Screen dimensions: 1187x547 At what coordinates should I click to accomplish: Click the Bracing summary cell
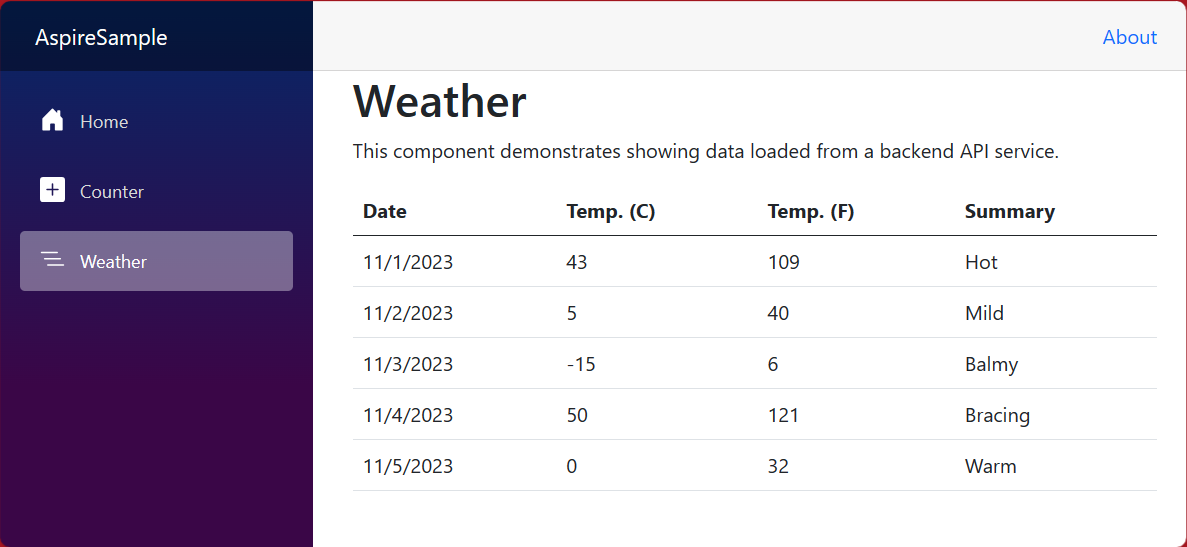tap(997, 415)
